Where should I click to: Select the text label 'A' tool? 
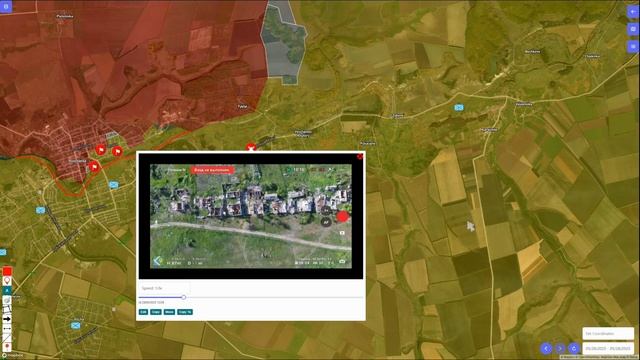[x=7, y=290]
